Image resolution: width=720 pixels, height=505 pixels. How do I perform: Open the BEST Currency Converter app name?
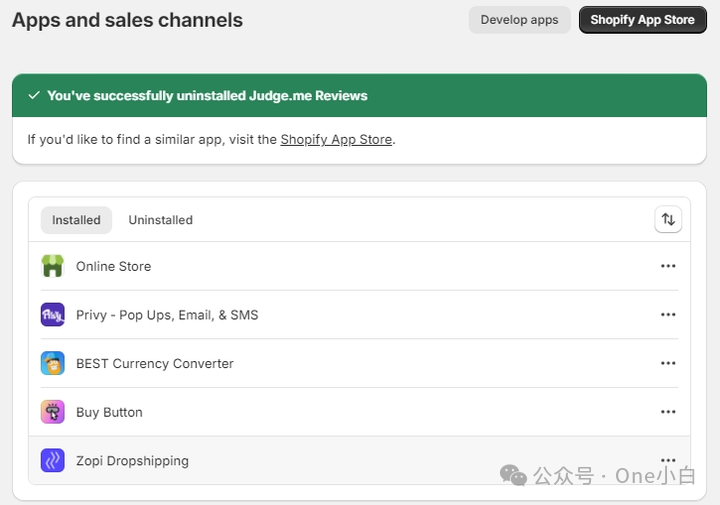[x=155, y=364]
